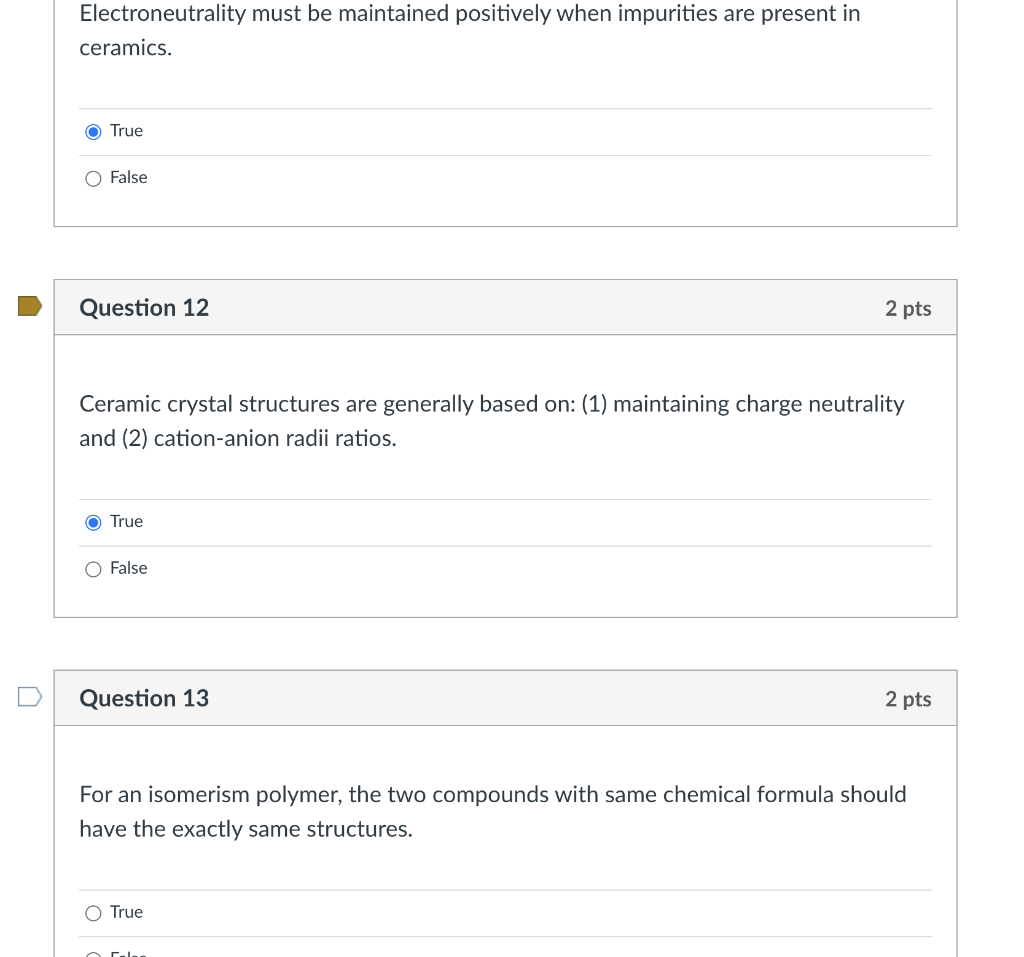Click the Question 12 header

point(144,308)
